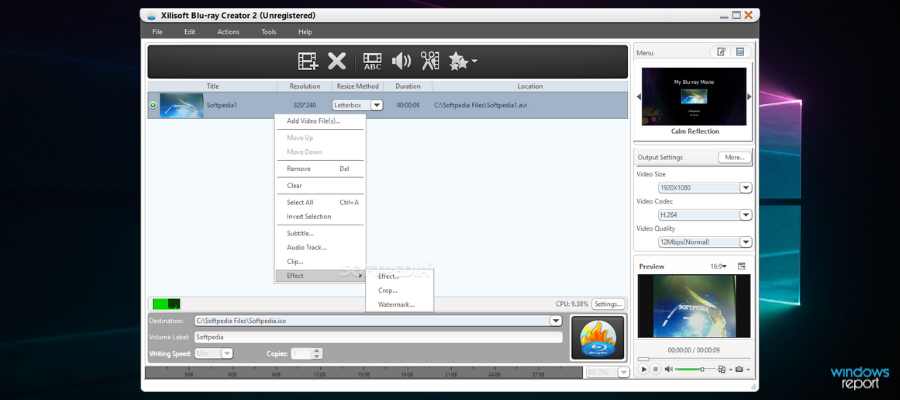
Task: Select Watermark... in the submenu
Action: tap(399, 305)
